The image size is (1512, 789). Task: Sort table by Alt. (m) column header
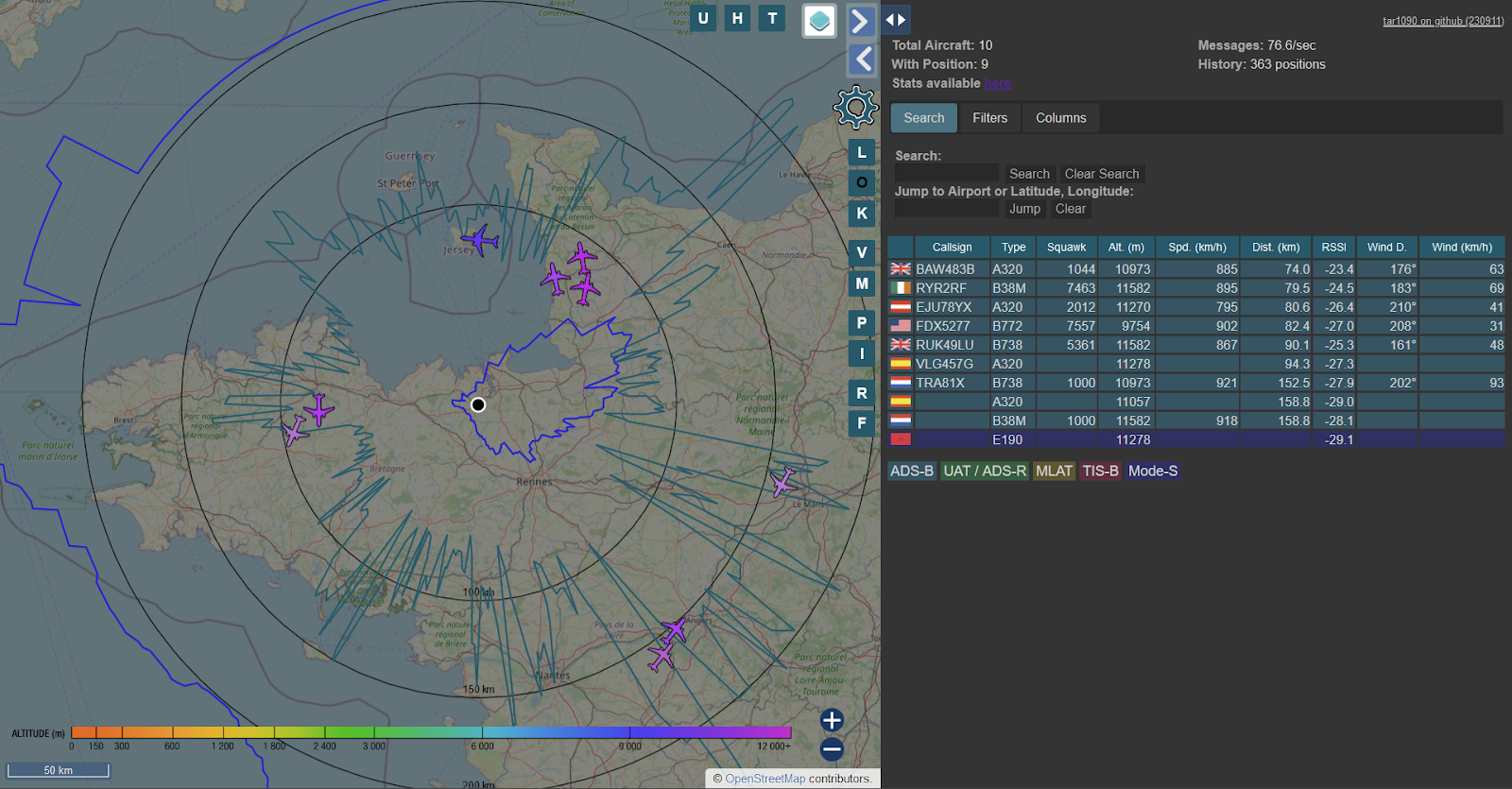click(x=1125, y=248)
